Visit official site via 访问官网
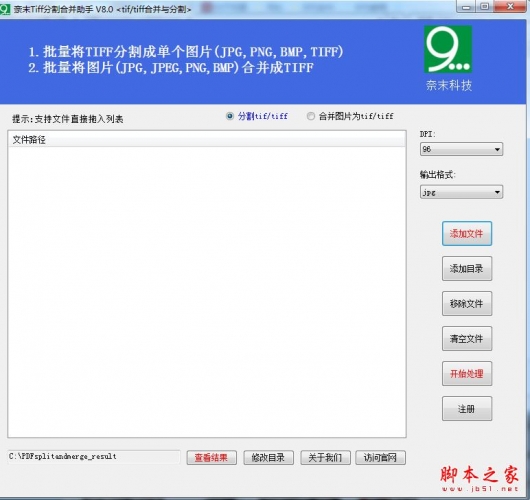The height and width of the screenshot is (500, 530). coord(381,458)
